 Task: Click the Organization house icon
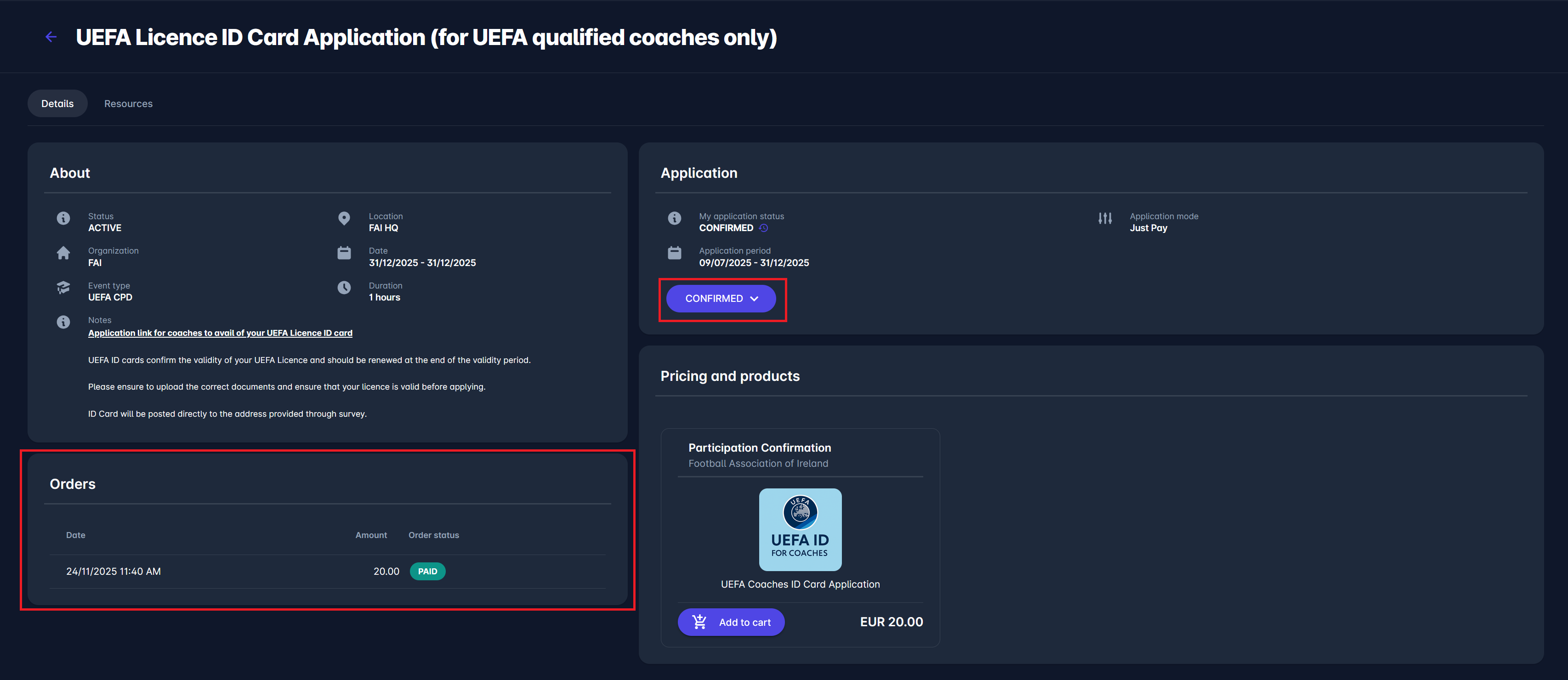[63, 253]
